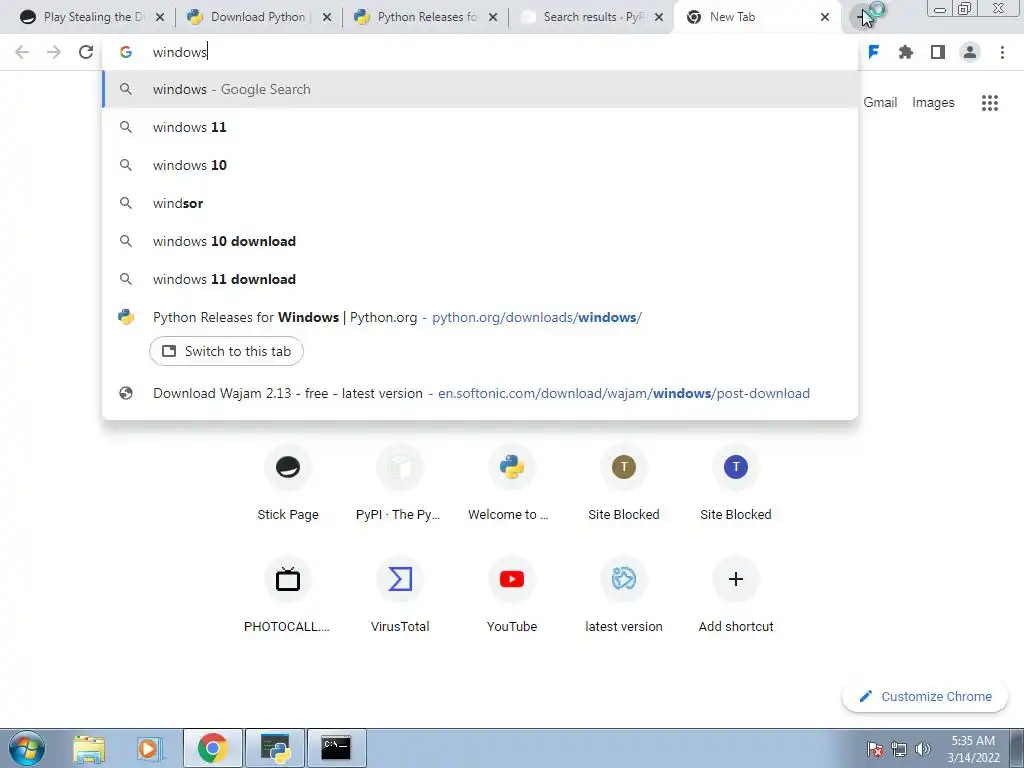This screenshot has width=1024, height=768.
Task: Open the Gmail link
Action: pos(880,103)
